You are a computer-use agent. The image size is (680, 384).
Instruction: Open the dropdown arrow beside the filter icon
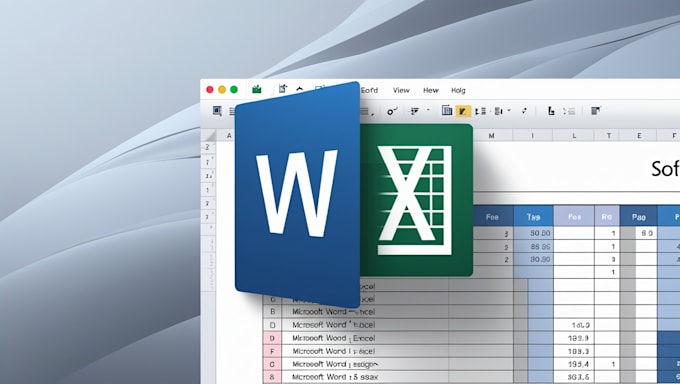click(x=428, y=110)
